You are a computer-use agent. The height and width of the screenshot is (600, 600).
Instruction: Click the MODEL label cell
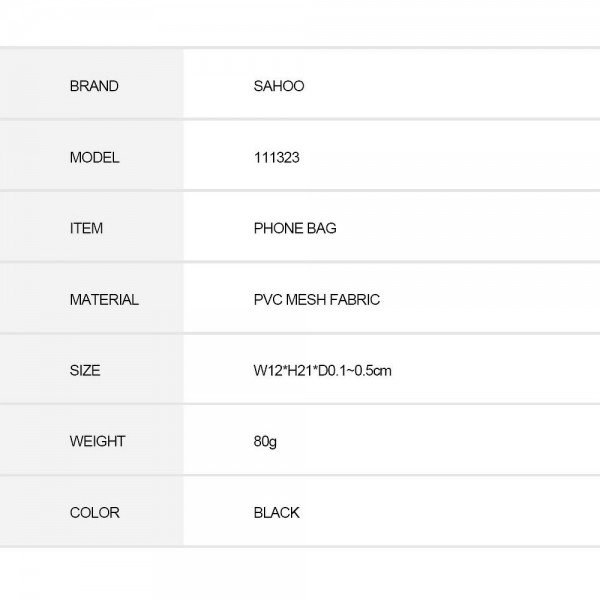(94, 157)
